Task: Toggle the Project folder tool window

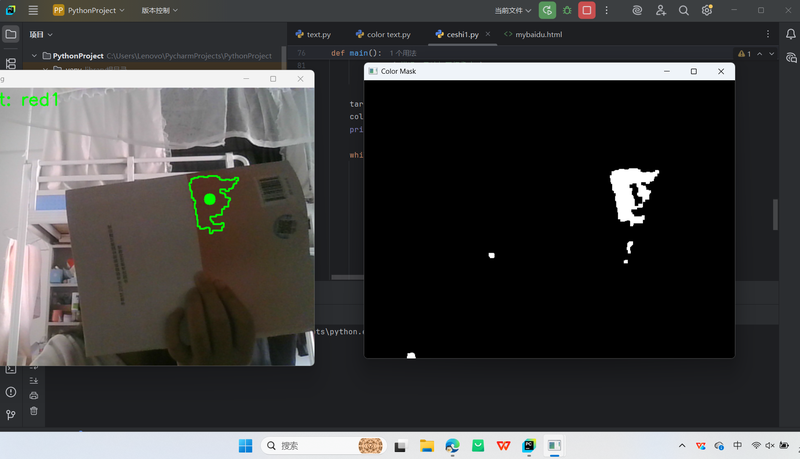Action: pyautogui.click(x=11, y=34)
